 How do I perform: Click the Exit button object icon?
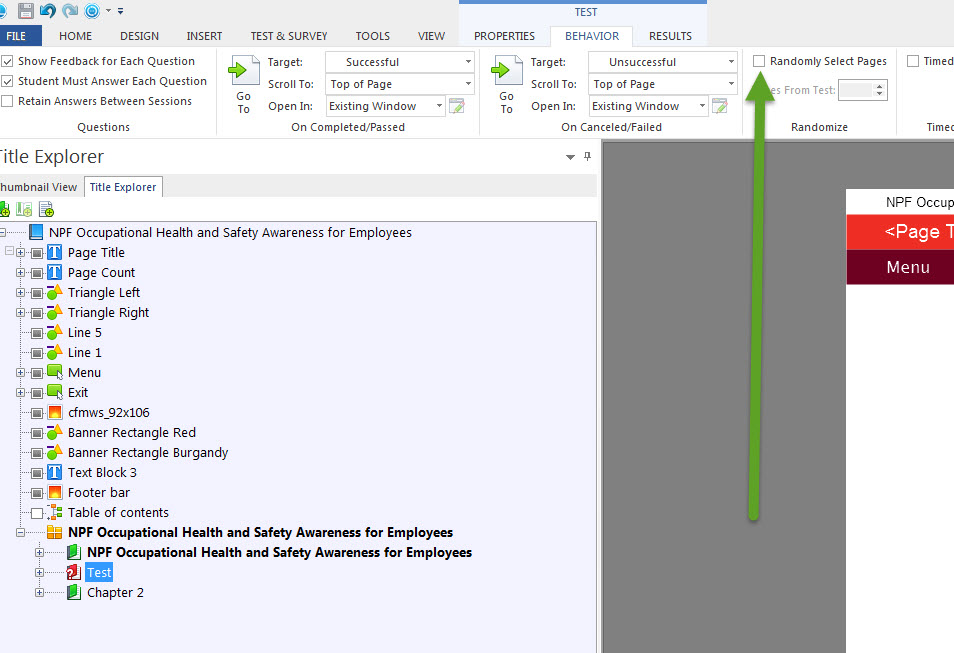(x=55, y=392)
